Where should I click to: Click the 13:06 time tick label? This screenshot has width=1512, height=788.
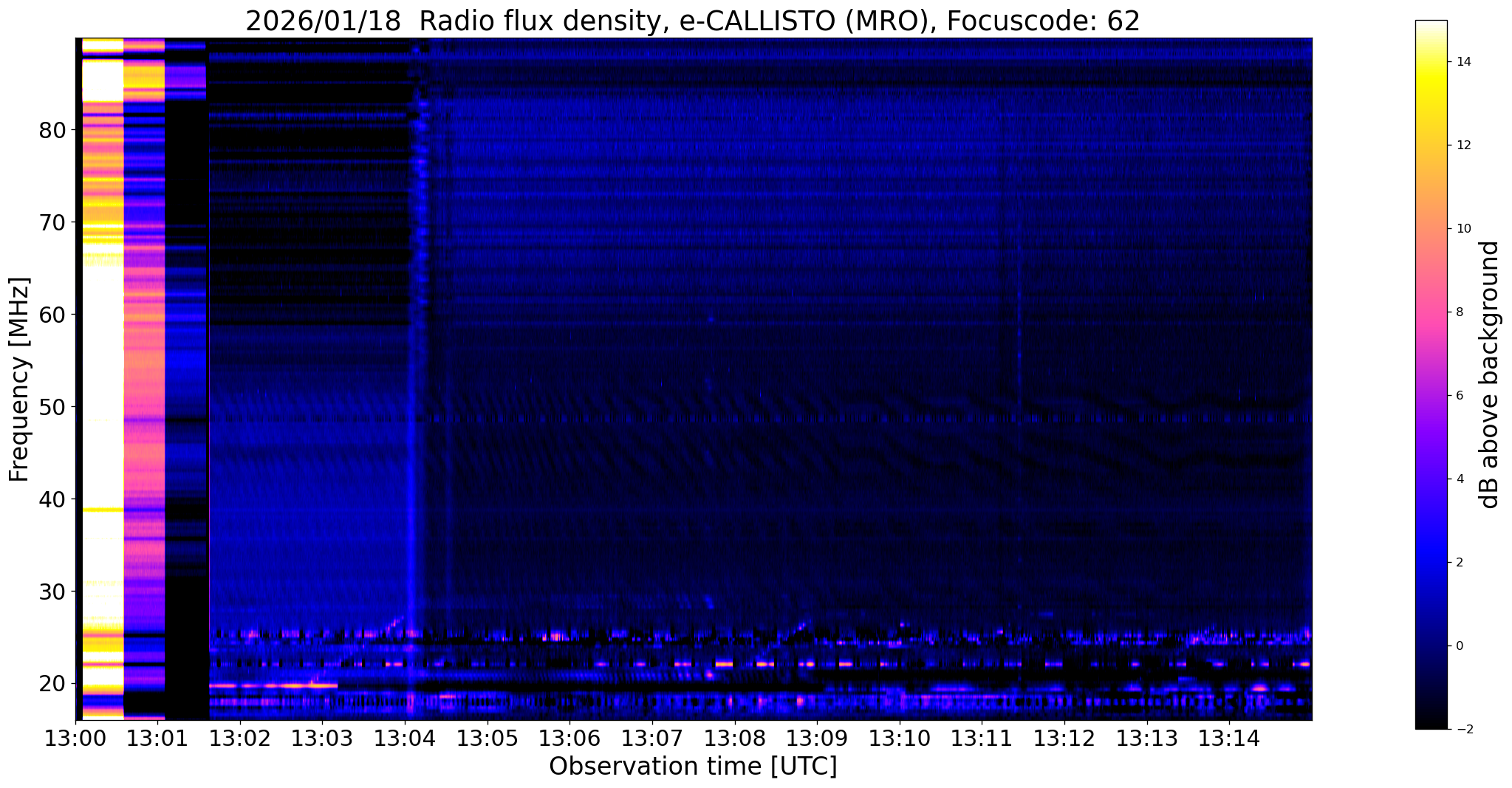[x=570, y=738]
